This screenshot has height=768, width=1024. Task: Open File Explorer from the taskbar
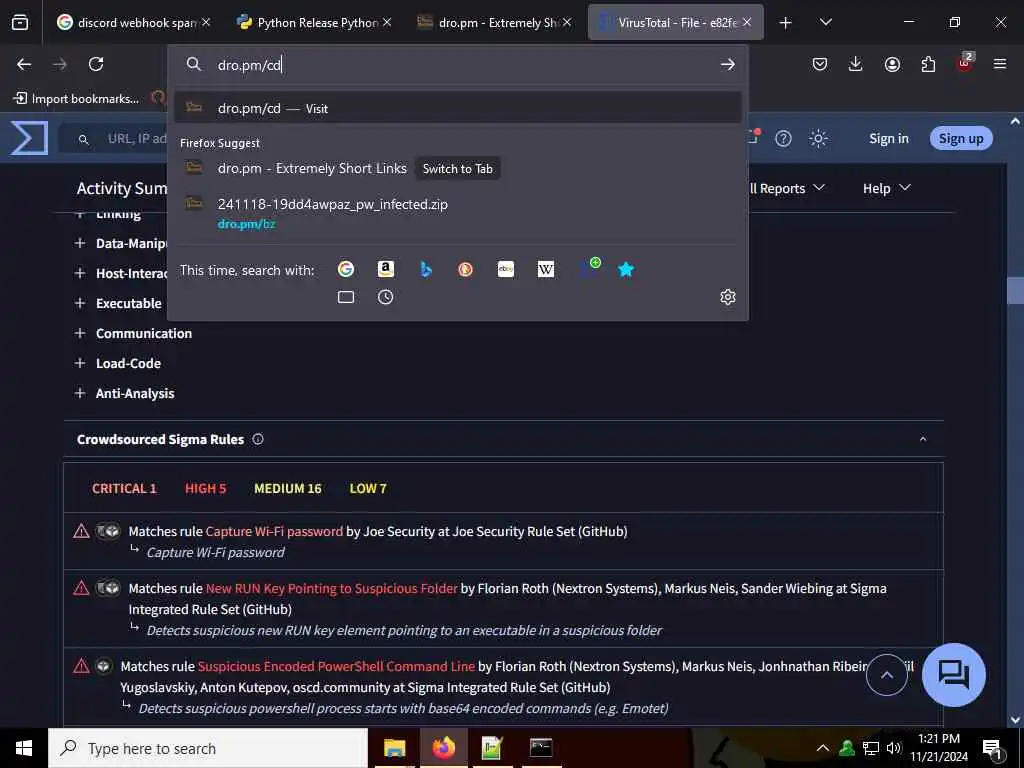(394, 748)
